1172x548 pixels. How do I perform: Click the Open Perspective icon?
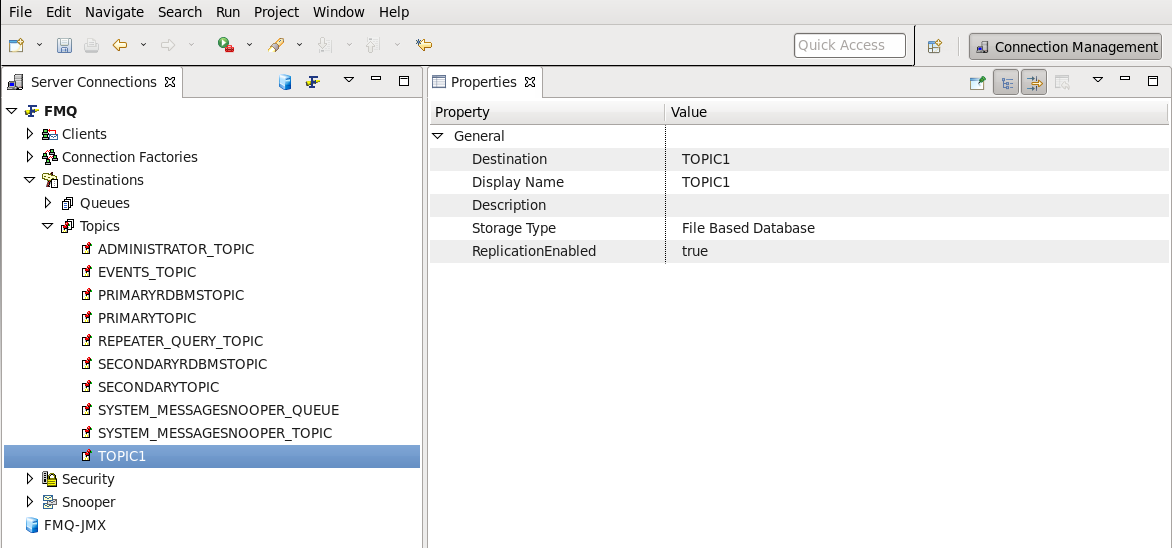(x=934, y=46)
